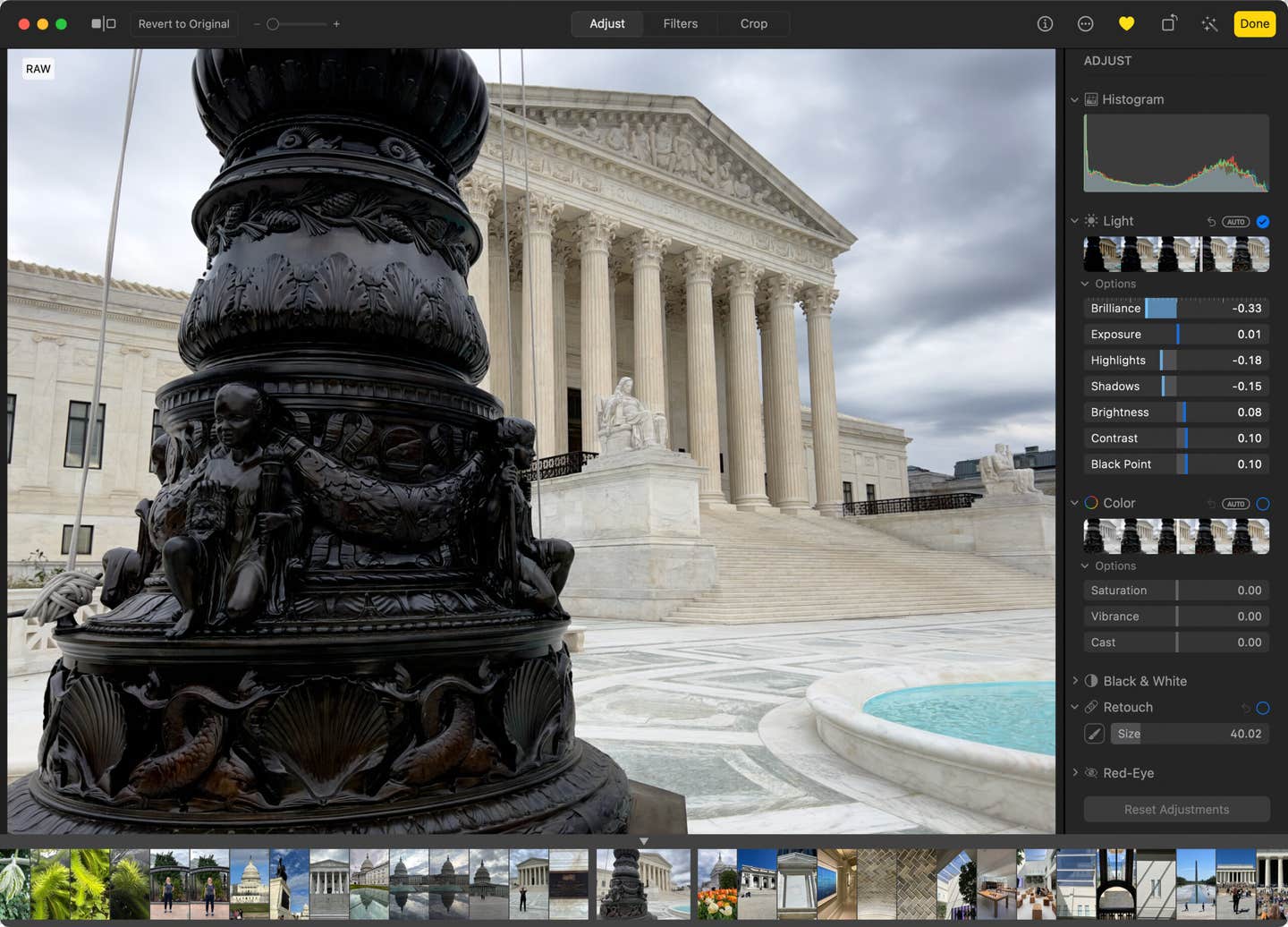Expand the Red-Eye section
The image size is (1288, 927).
[1075, 773]
